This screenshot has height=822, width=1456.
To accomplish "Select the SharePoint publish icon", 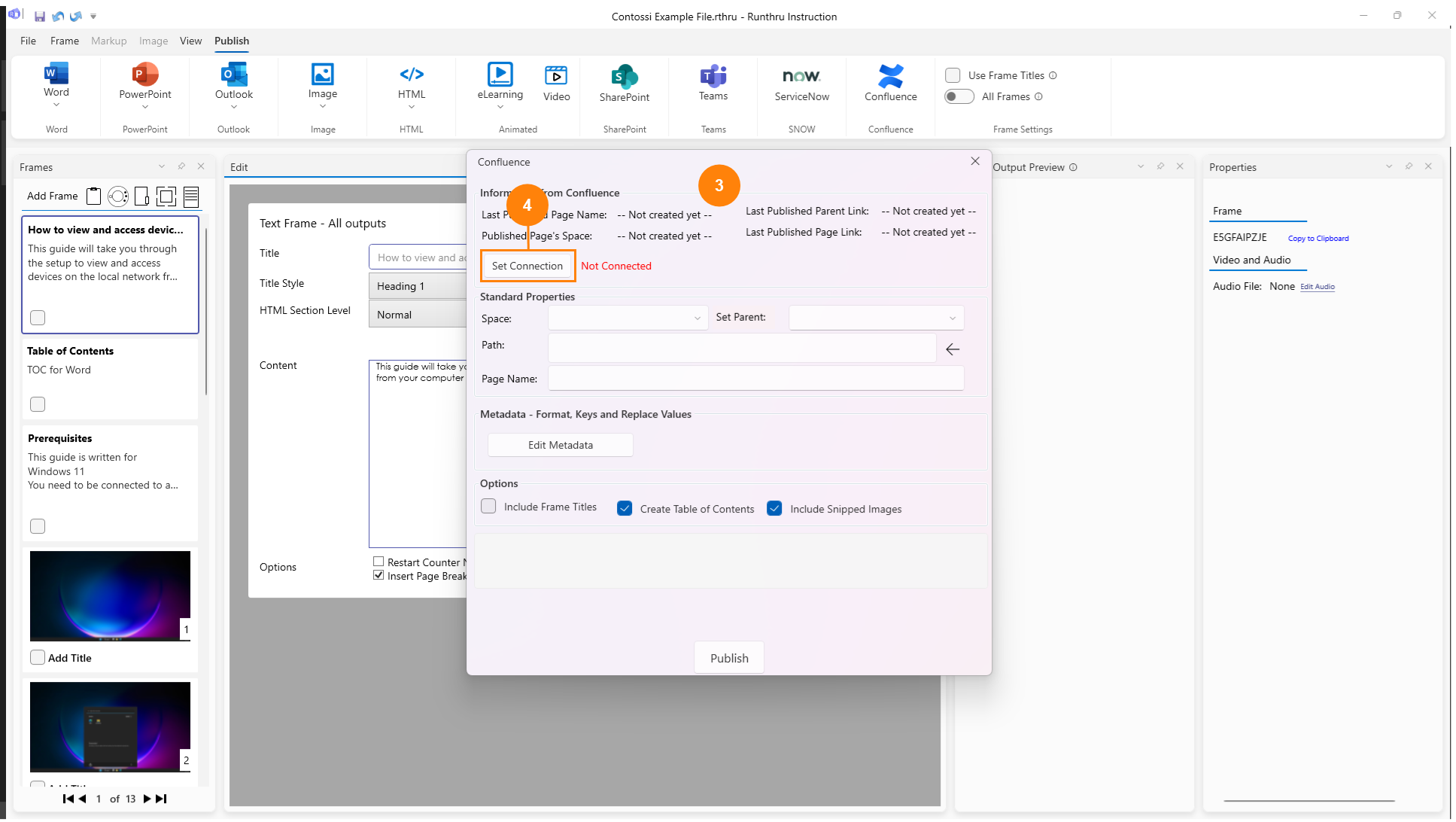I will (624, 76).
